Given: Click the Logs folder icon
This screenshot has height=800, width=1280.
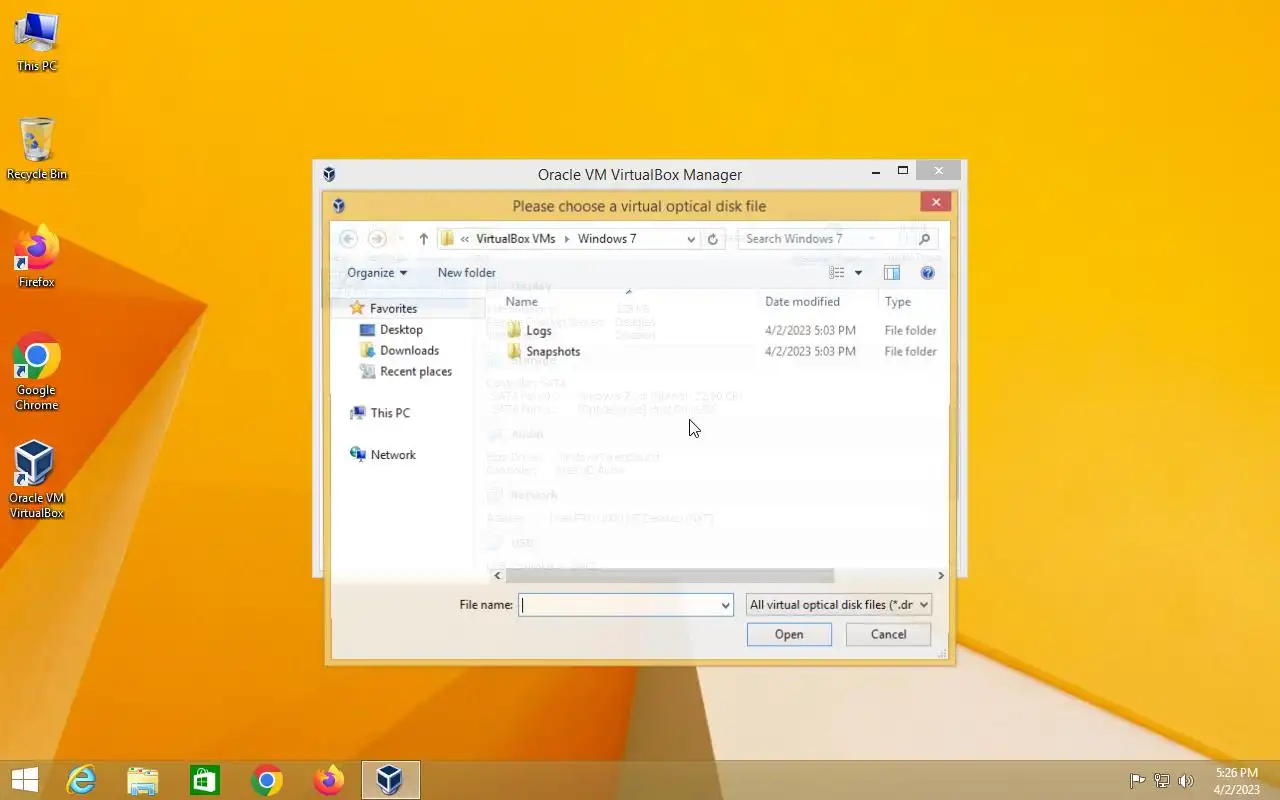Looking at the screenshot, I should coord(514,330).
